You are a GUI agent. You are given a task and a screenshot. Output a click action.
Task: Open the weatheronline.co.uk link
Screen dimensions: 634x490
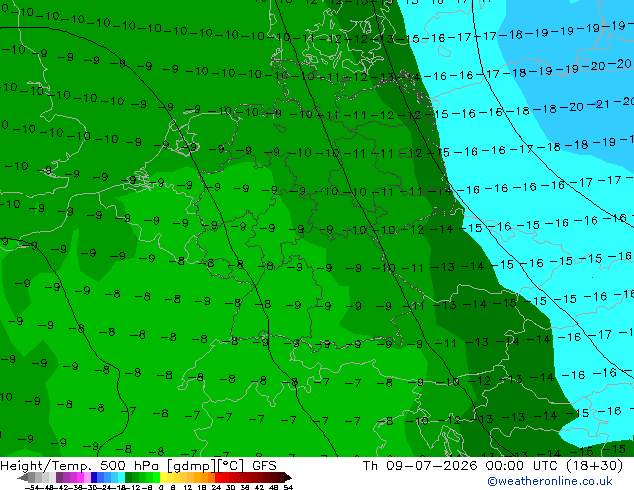pos(549,481)
